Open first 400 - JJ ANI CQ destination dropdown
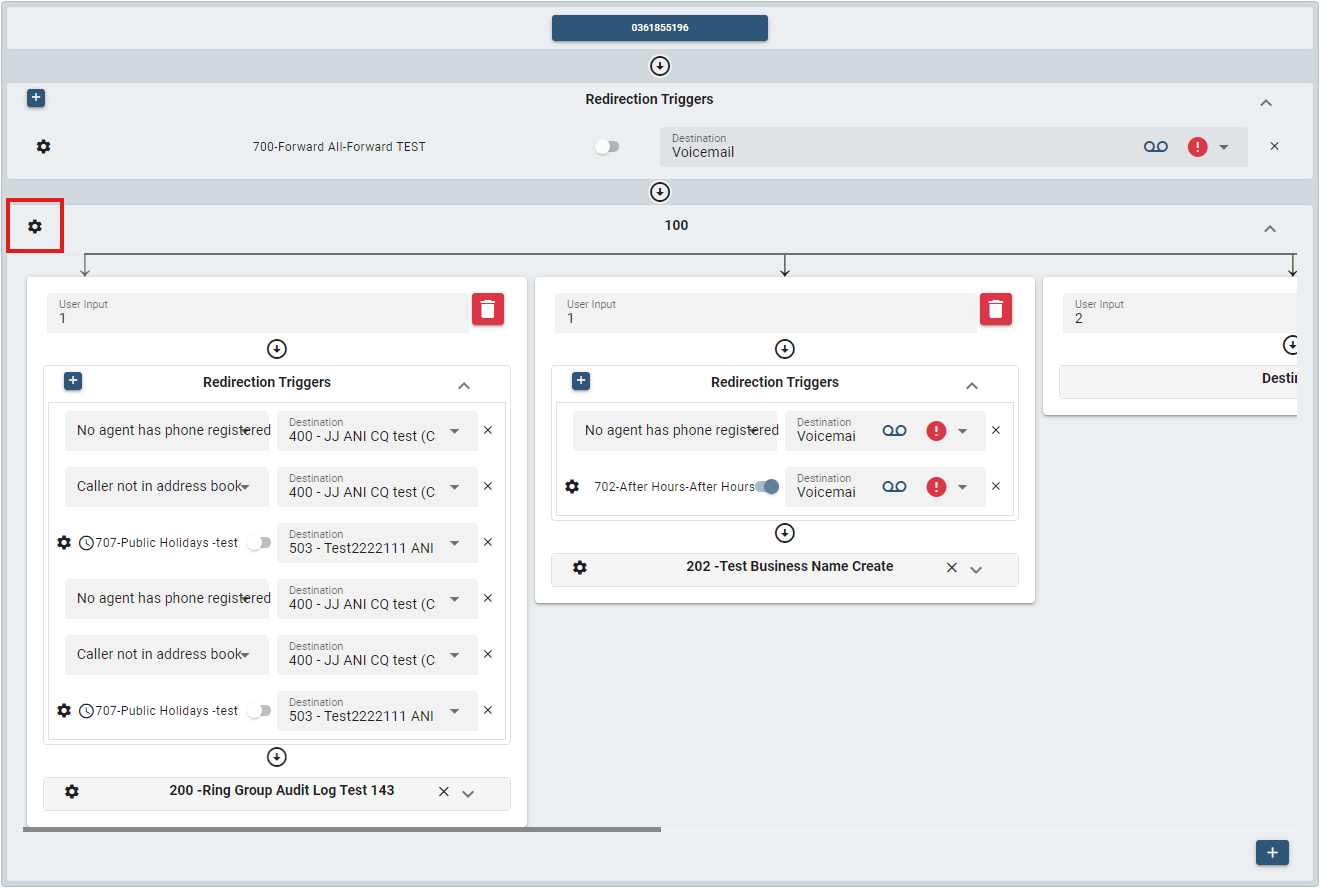 coord(454,431)
